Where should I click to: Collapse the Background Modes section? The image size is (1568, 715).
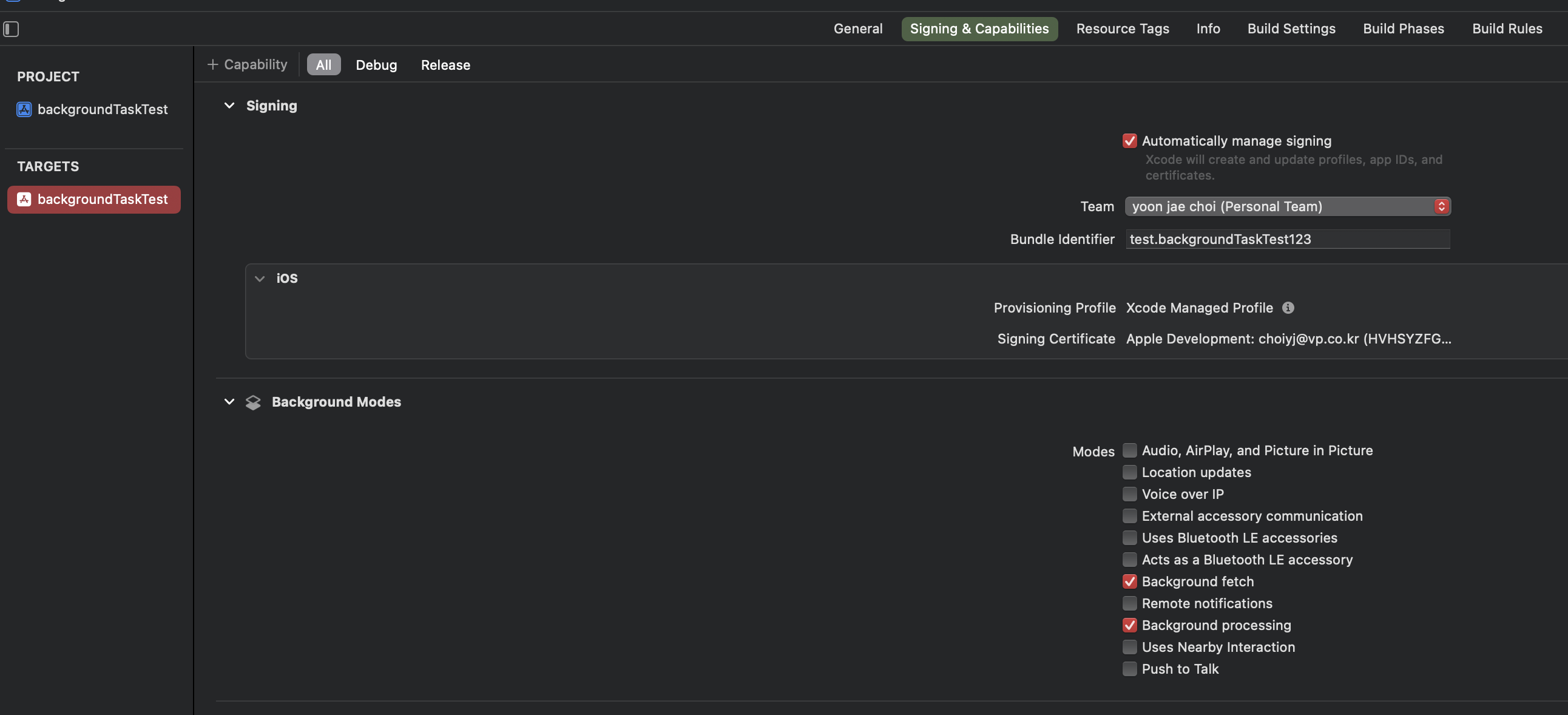pos(229,402)
